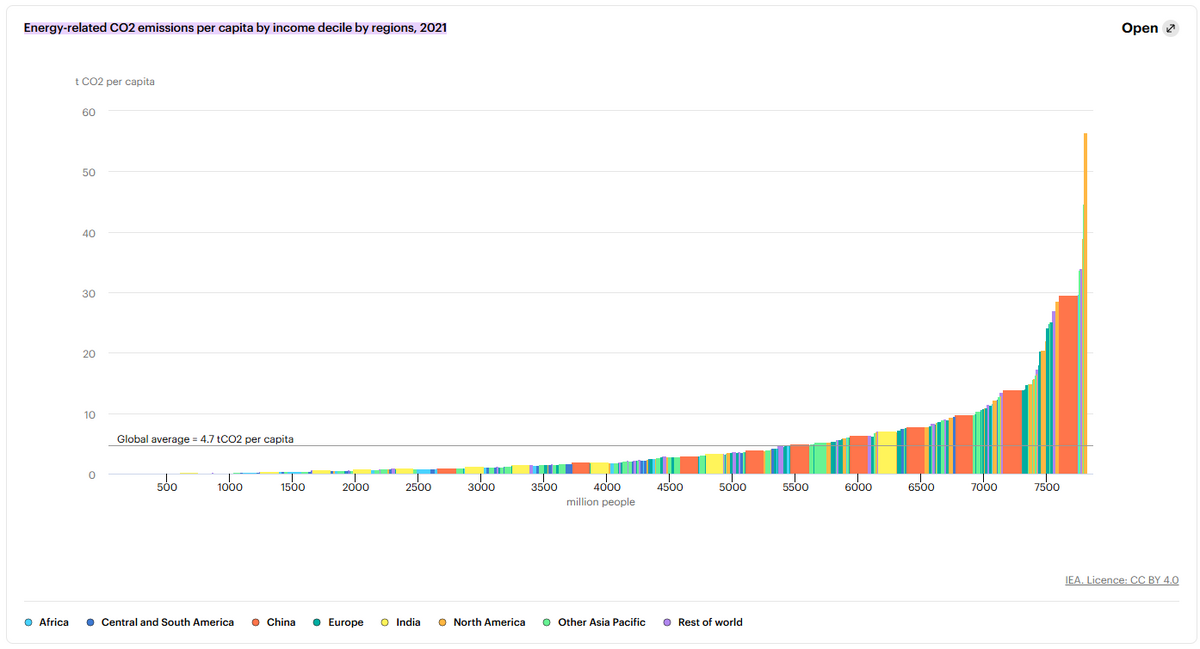
Task: Click the red-orange China legend dot
Action: 255,622
